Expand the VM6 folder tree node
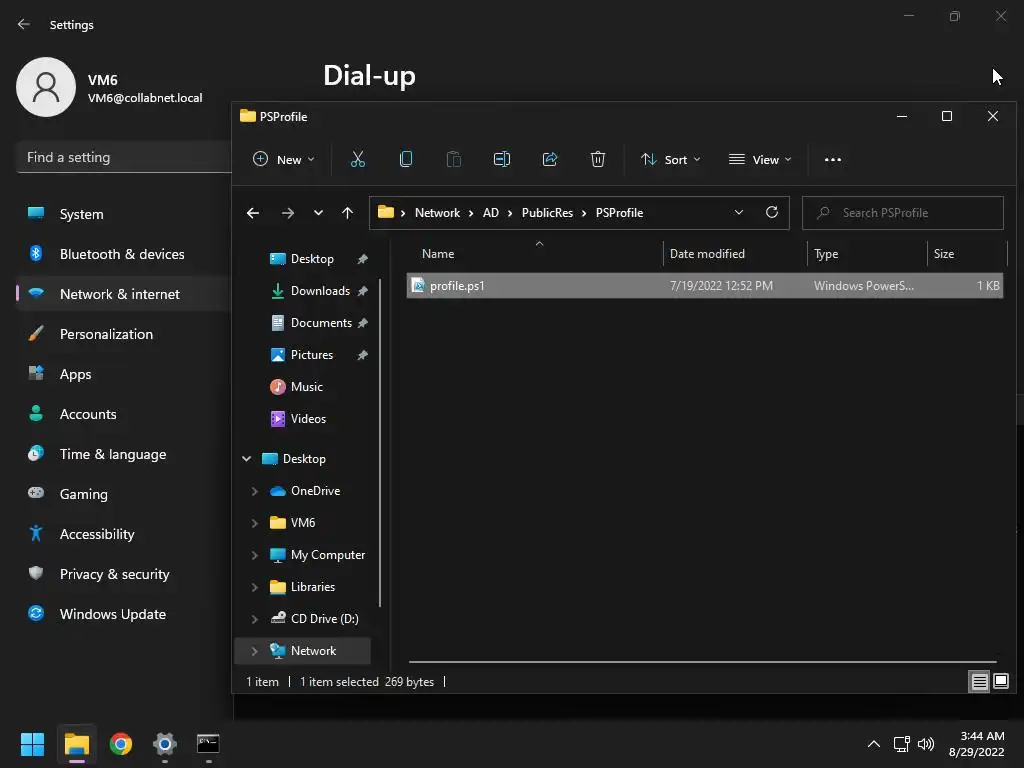 (255, 523)
